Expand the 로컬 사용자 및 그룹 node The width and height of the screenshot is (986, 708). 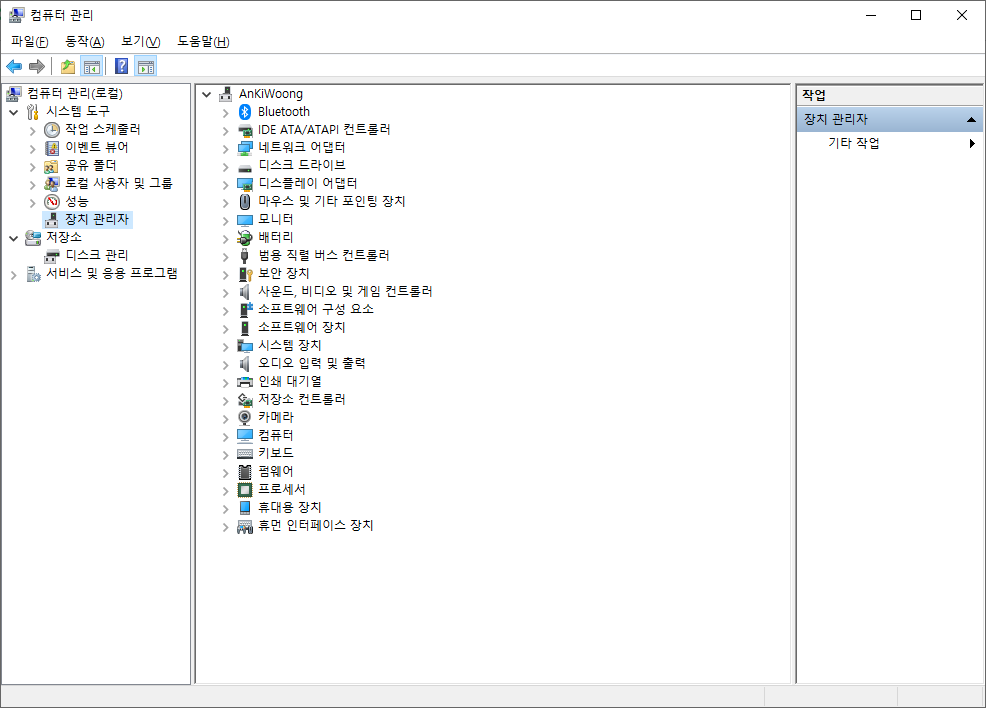coord(32,185)
